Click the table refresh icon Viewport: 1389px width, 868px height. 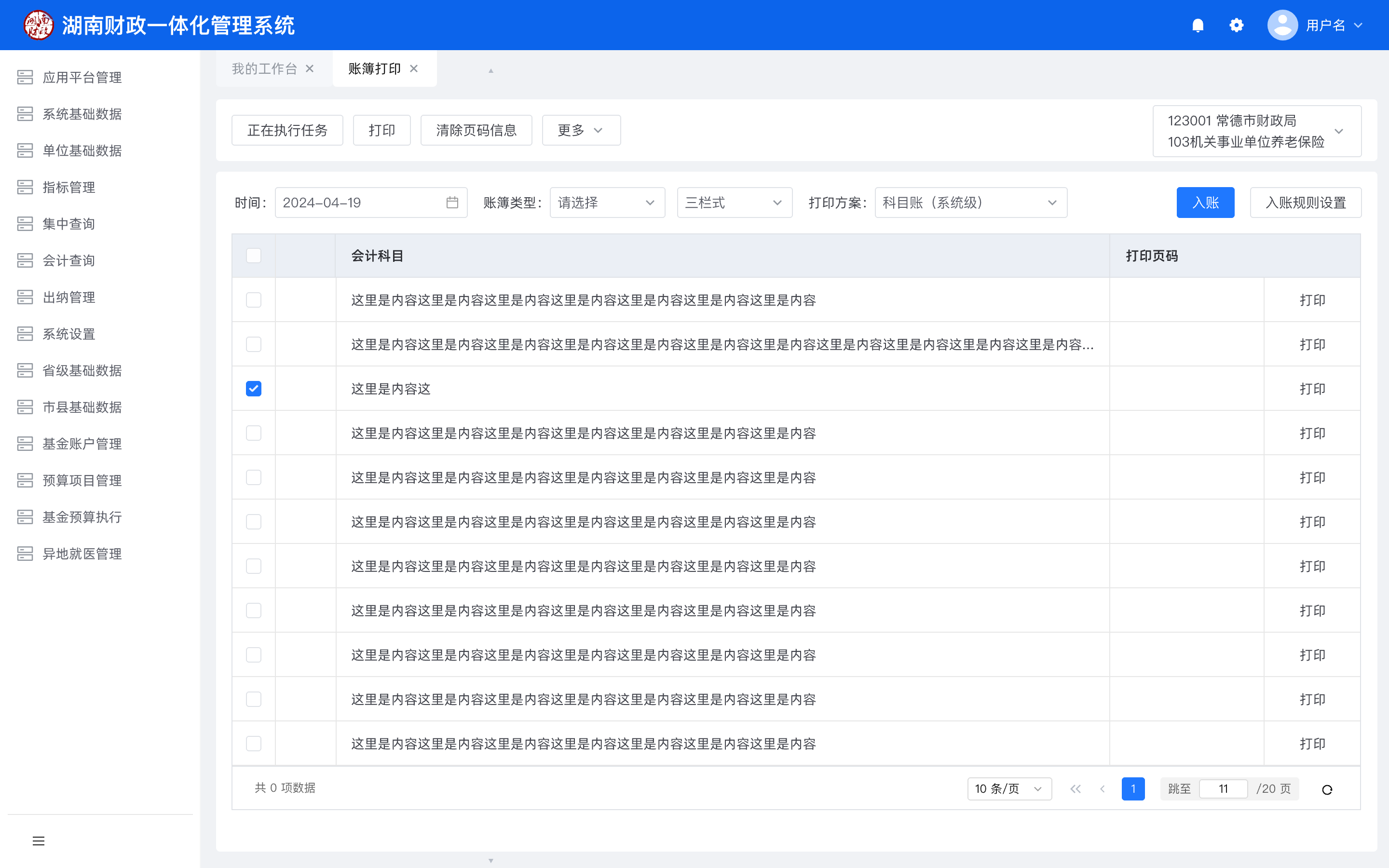(1326, 789)
